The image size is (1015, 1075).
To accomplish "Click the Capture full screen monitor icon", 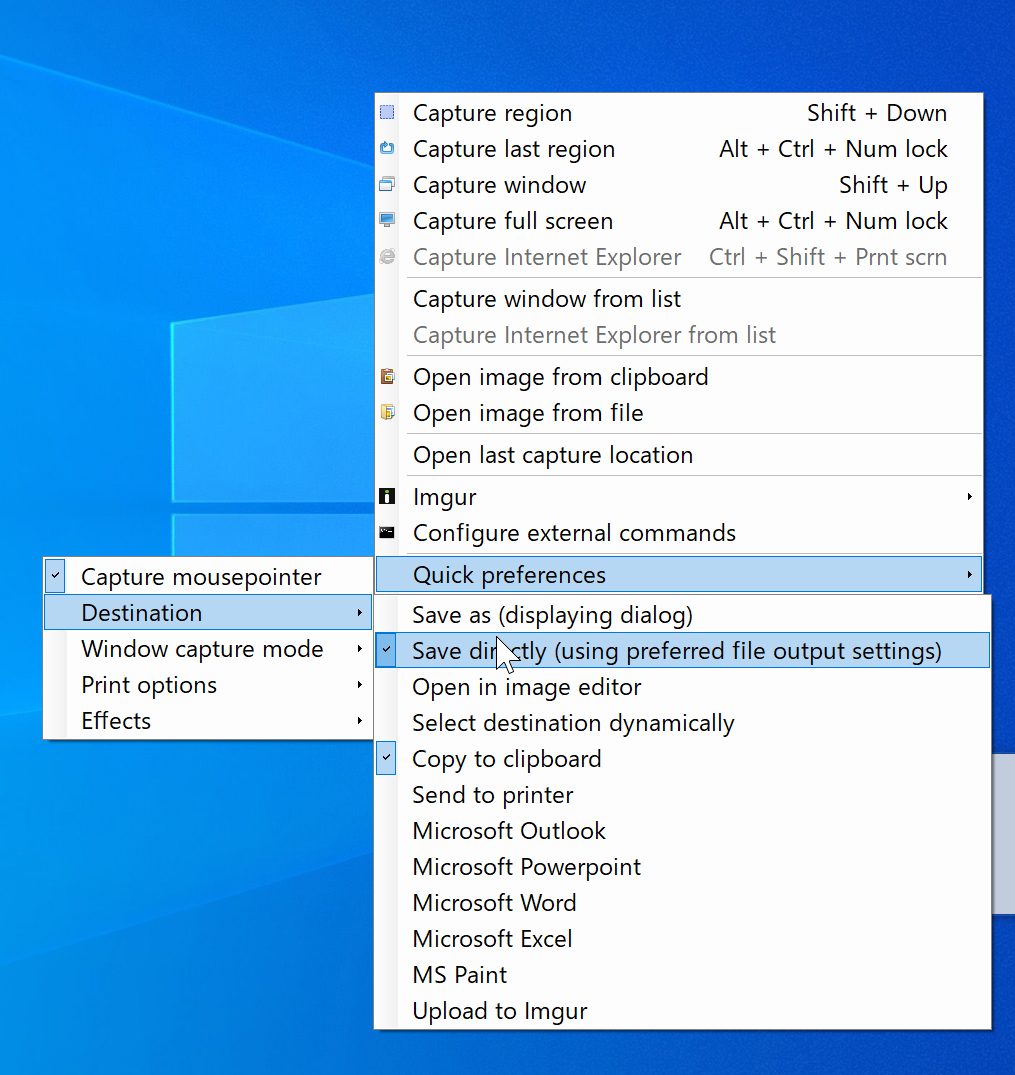I will (x=387, y=221).
